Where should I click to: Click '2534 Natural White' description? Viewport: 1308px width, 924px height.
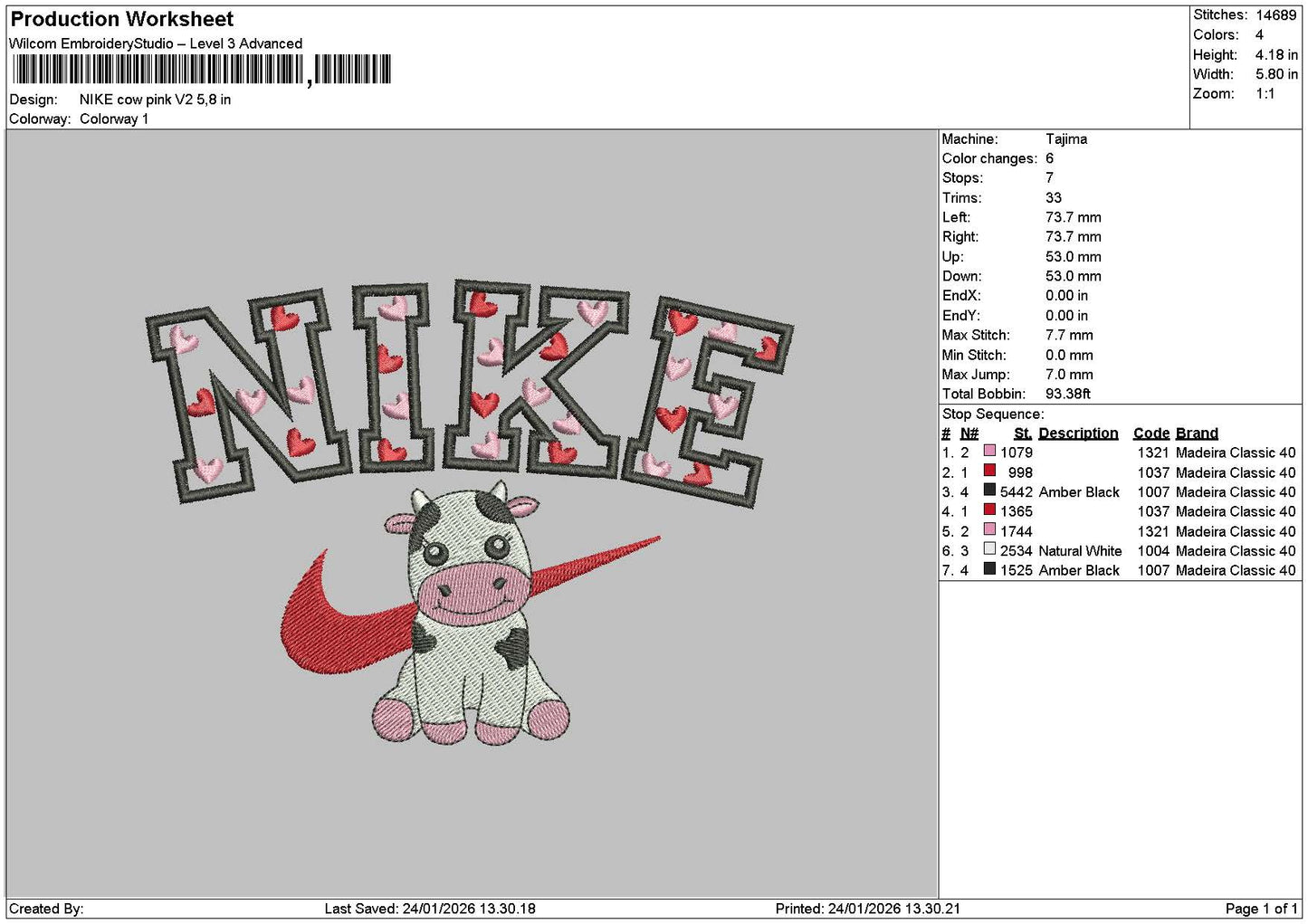[1061, 551]
